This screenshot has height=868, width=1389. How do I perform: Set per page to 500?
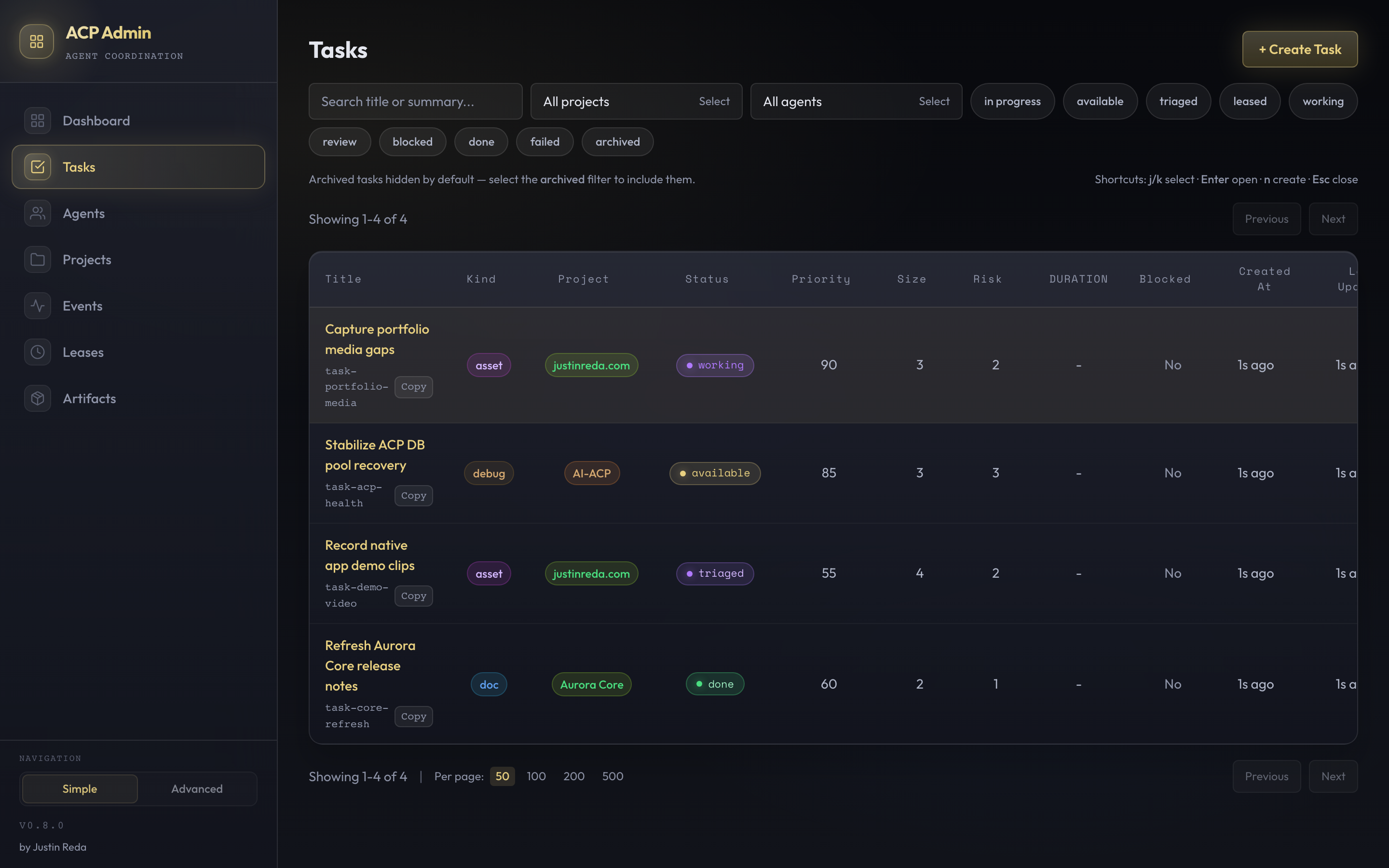point(613,776)
